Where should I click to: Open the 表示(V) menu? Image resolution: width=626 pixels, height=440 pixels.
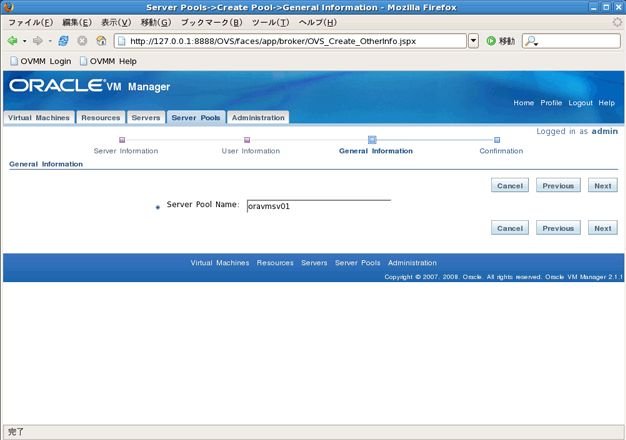tap(116, 22)
